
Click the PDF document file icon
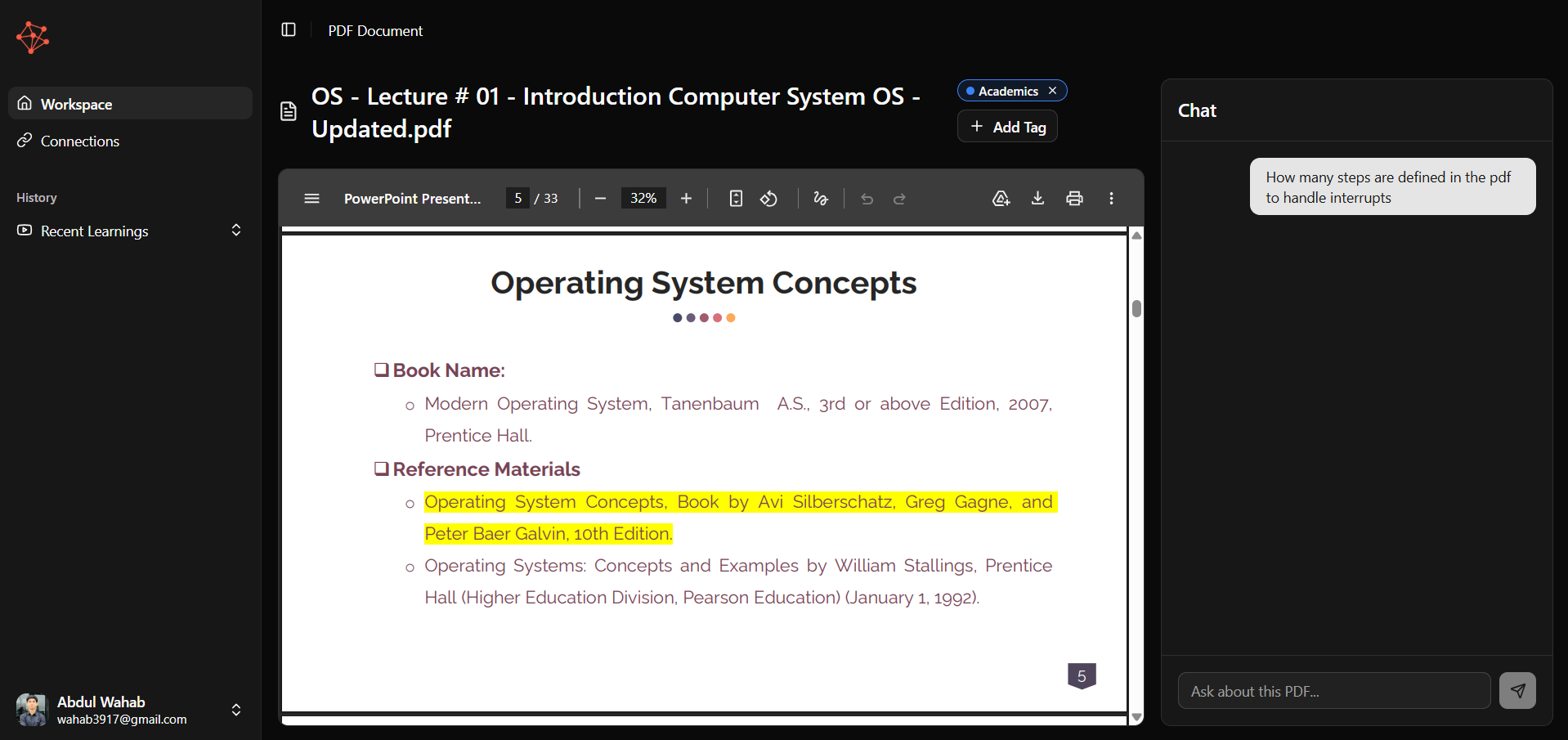tap(289, 111)
